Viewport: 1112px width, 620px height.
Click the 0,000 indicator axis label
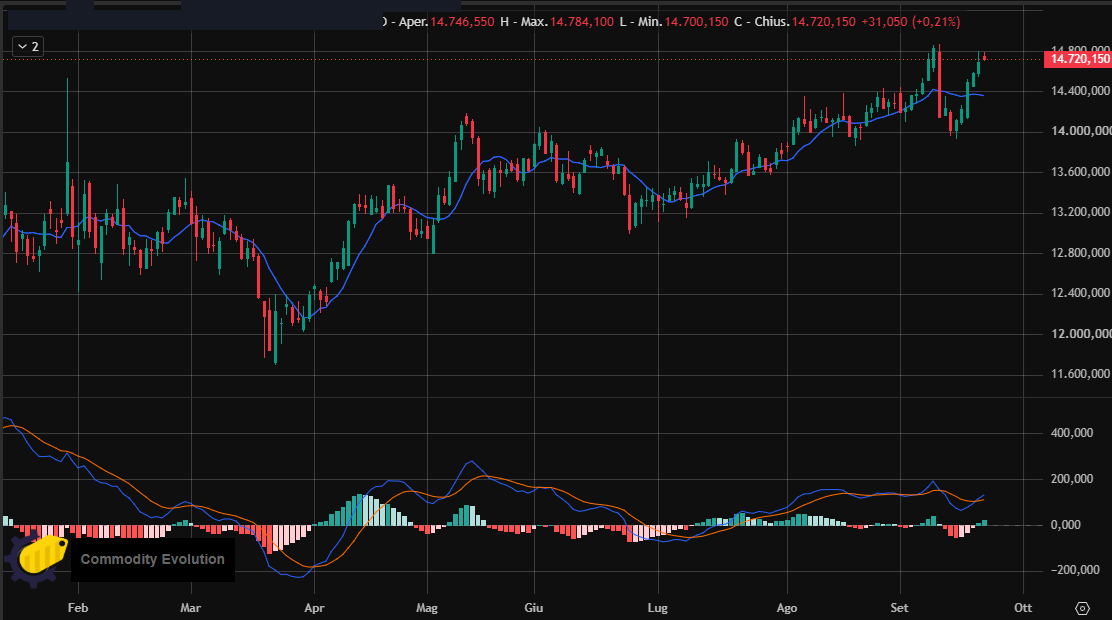pyautogui.click(x=1065, y=525)
